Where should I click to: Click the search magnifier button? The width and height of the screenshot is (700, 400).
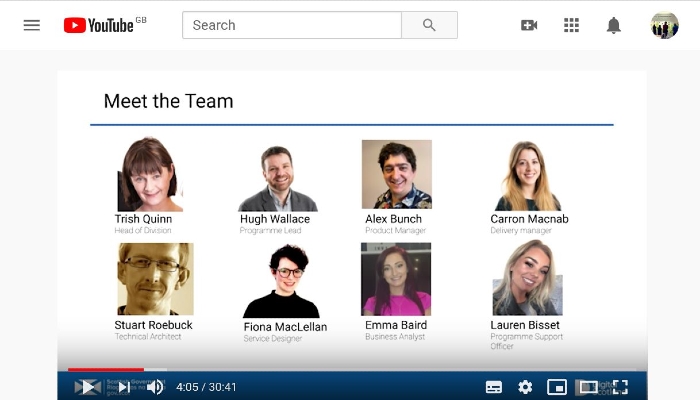click(429, 25)
